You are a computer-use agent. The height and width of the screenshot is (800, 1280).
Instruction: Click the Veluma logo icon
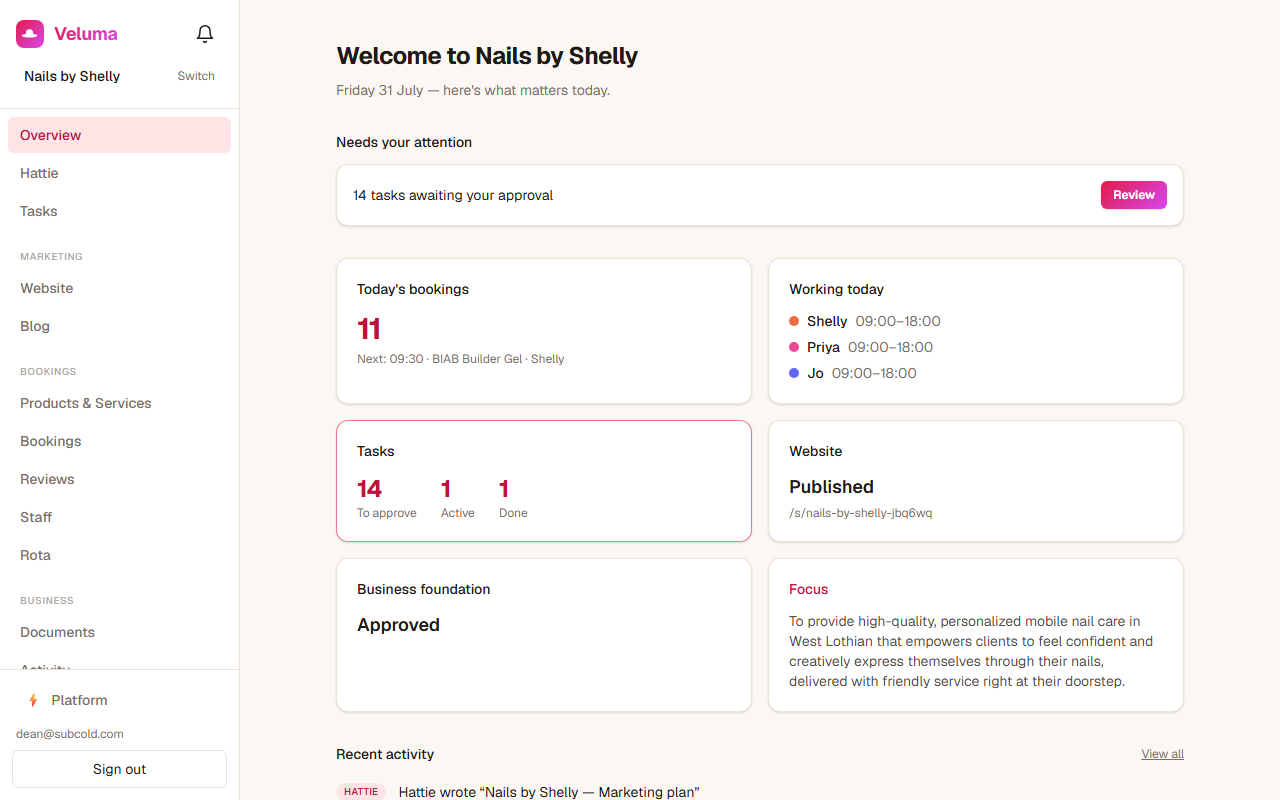click(x=30, y=34)
